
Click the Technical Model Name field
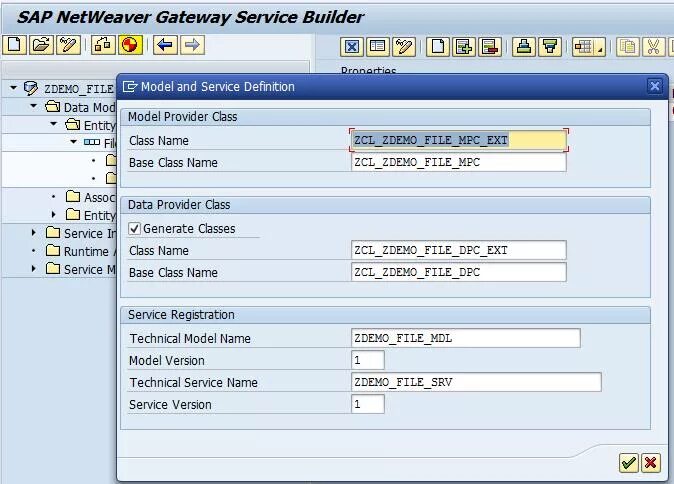point(466,338)
